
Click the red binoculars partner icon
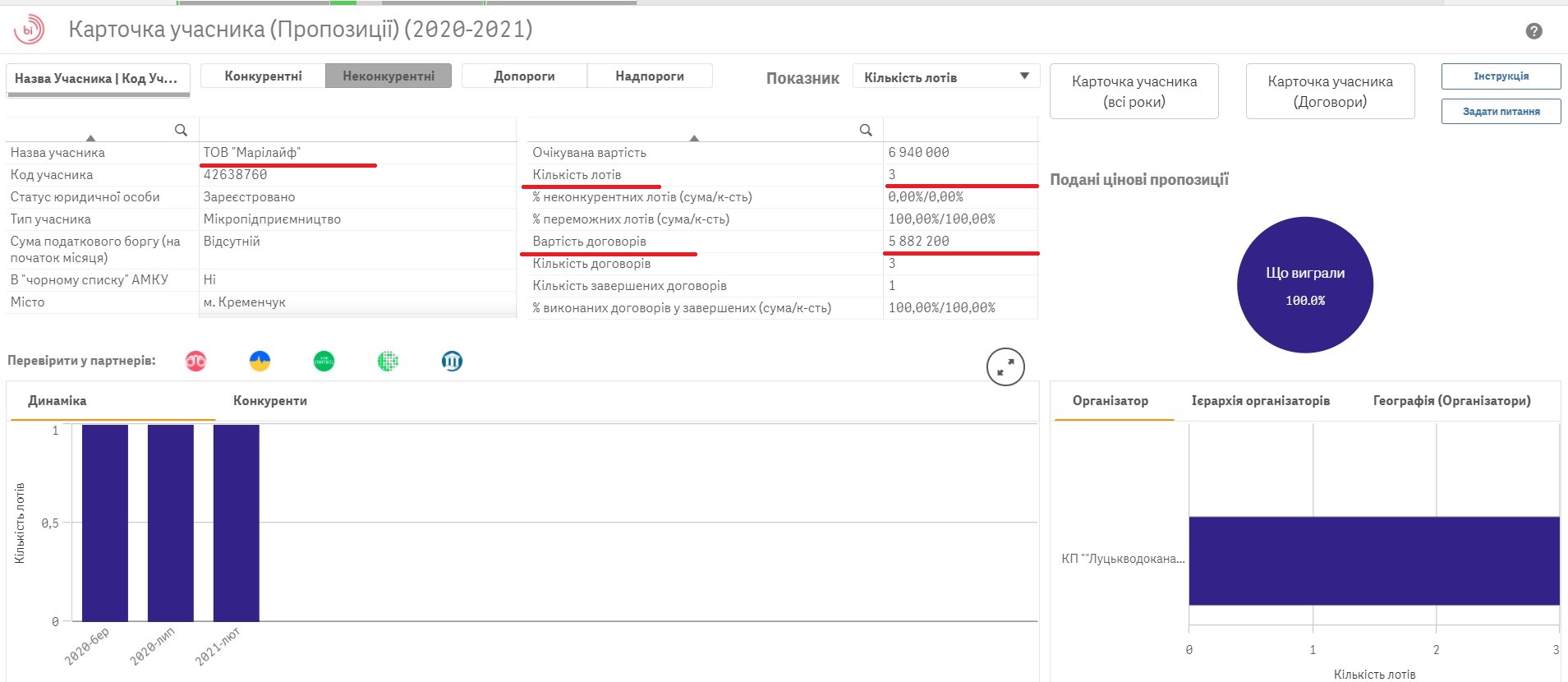click(195, 361)
